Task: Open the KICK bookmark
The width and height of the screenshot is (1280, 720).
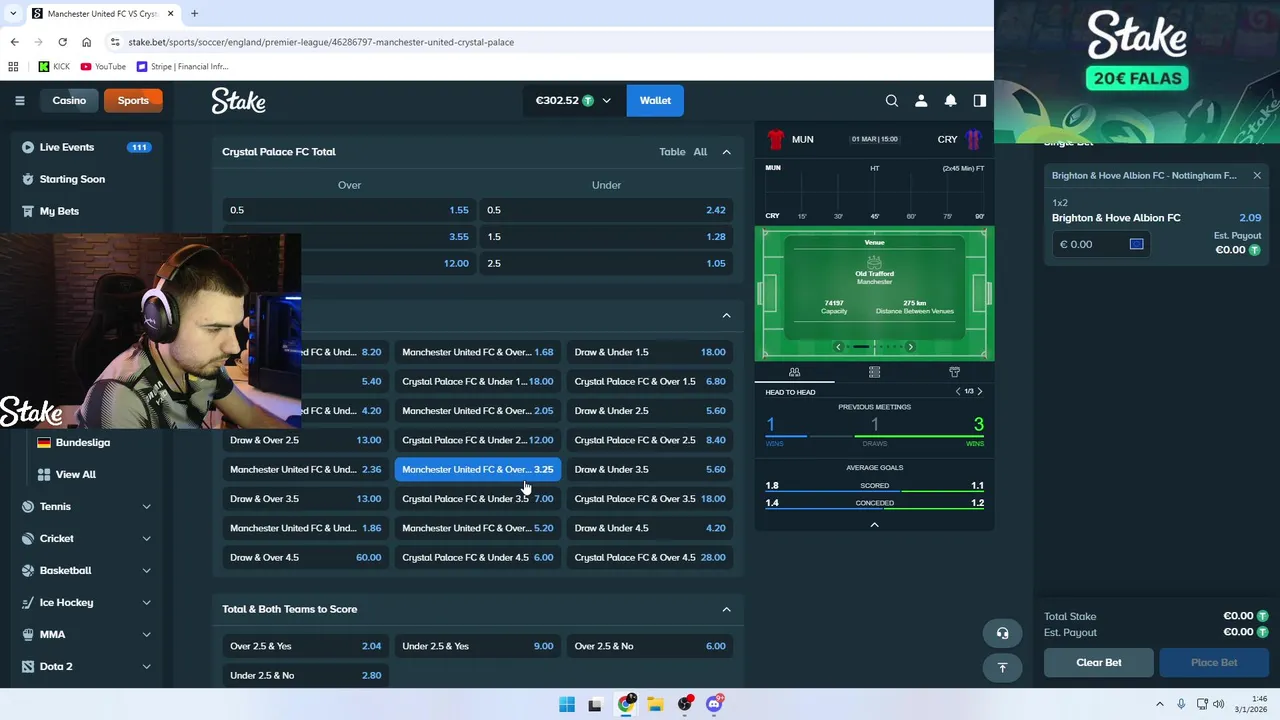Action: [x=54, y=66]
